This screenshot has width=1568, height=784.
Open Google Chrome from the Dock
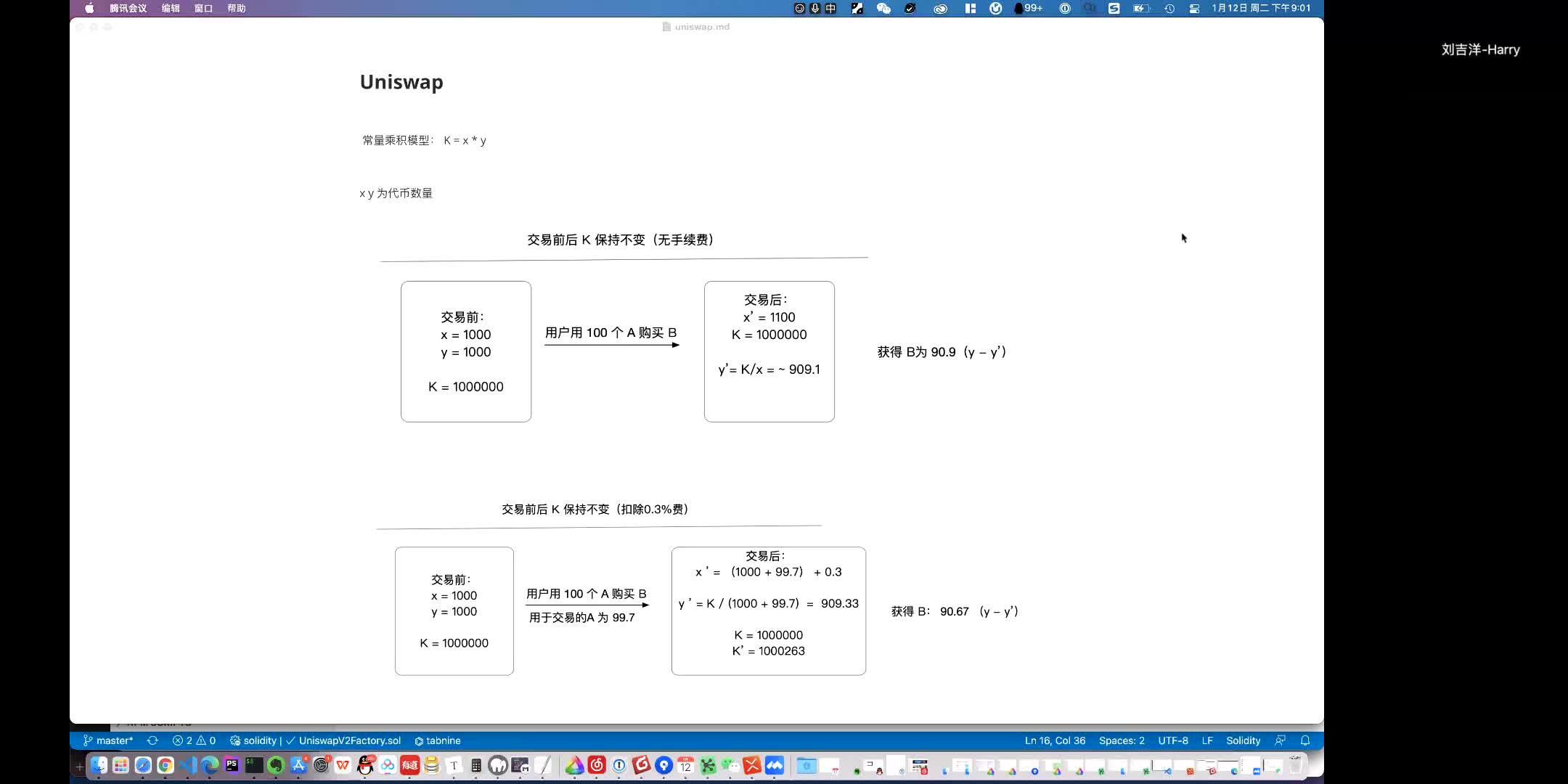tap(166, 765)
